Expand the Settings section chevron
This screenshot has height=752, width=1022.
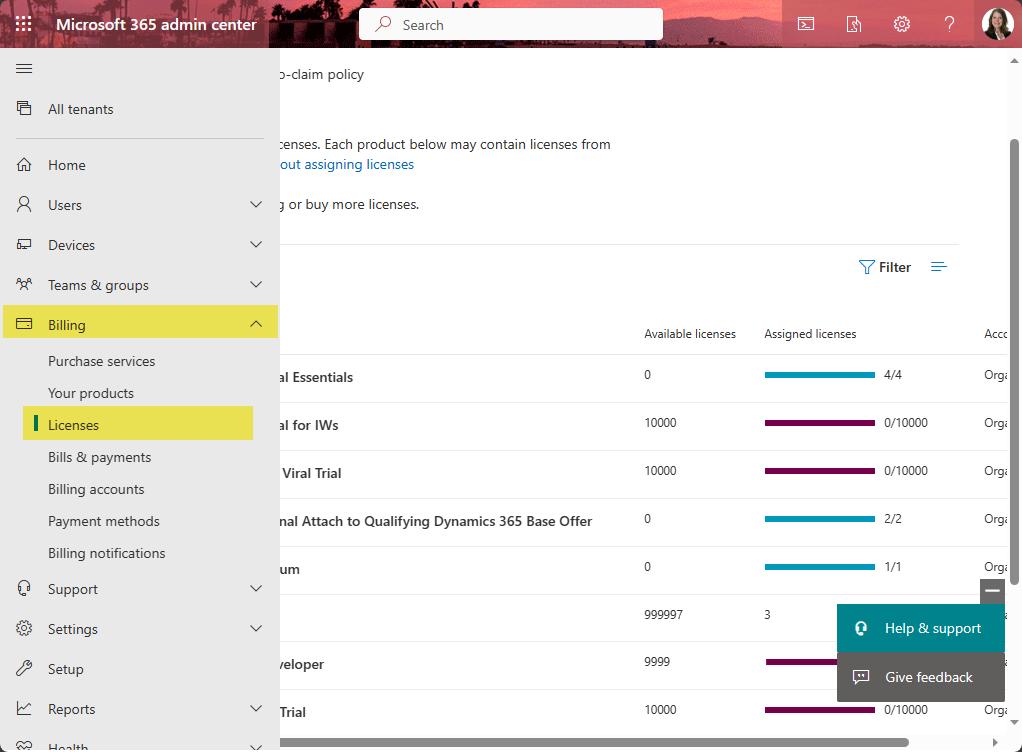click(256, 628)
